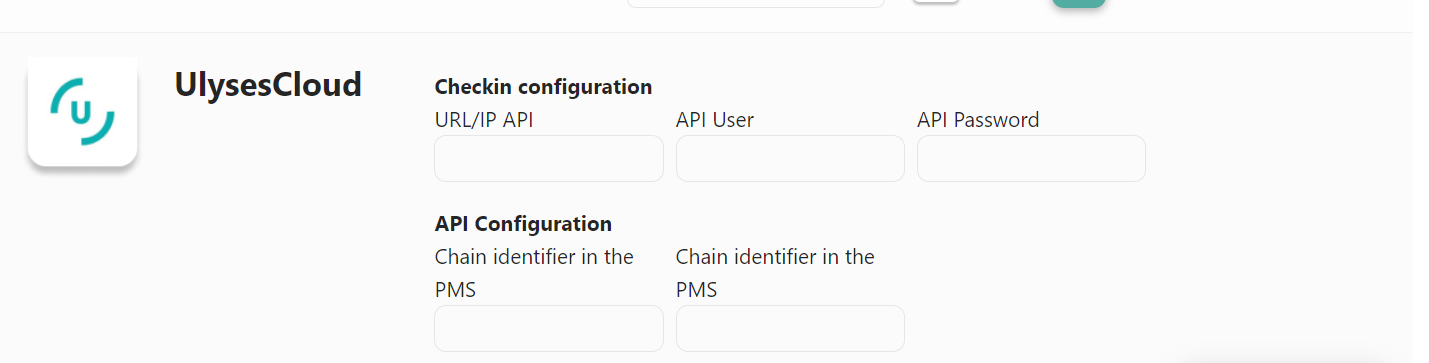
Task: Click the UlysesCloud logo icon
Action: [82, 111]
